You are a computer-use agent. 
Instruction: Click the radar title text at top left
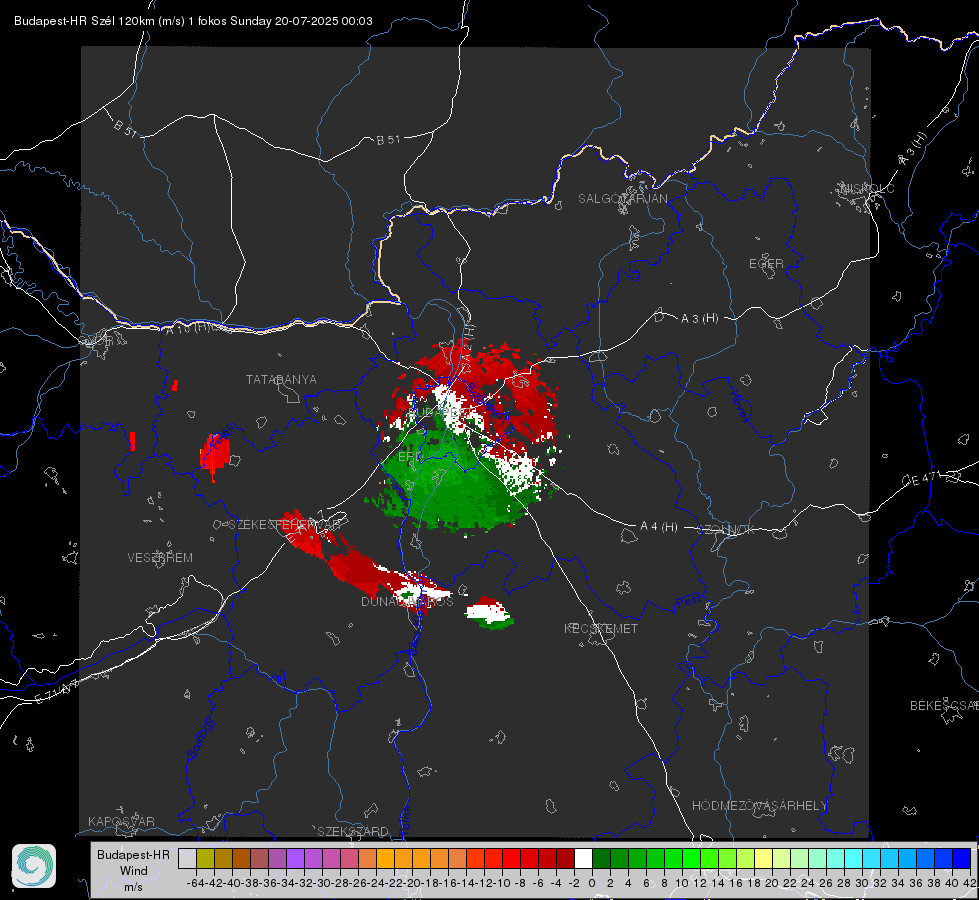tap(194, 21)
